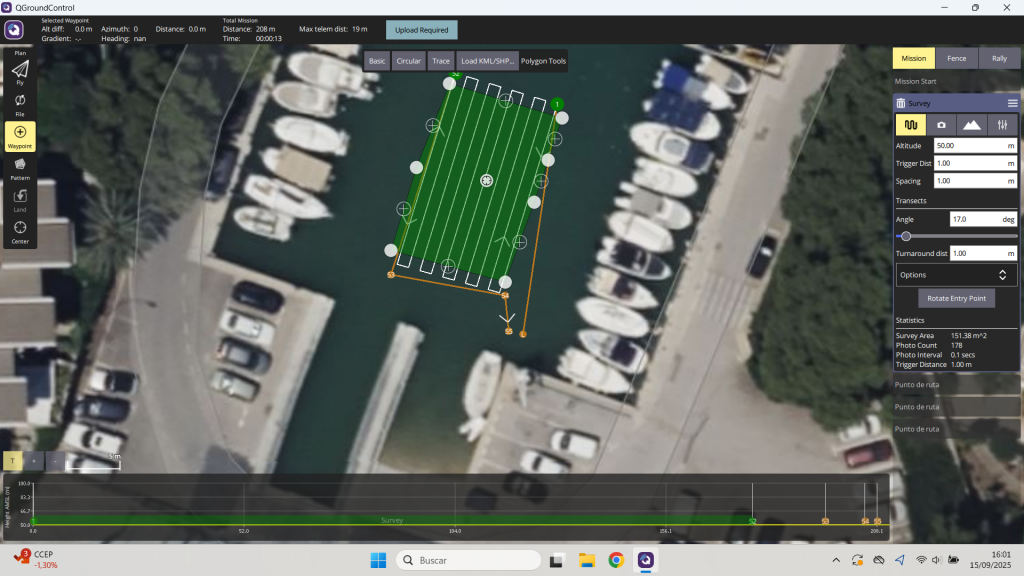Open the Polygon Tools dropdown

click(x=543, y=61)
